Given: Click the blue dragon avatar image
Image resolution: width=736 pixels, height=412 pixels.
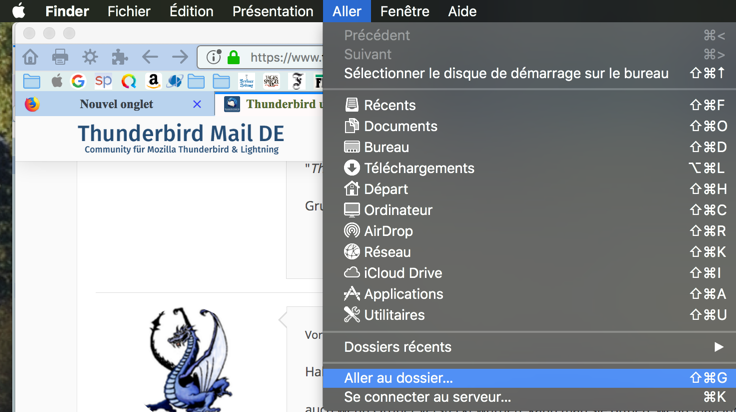Looking at the screenshot, I should click(x=190, y=359).
